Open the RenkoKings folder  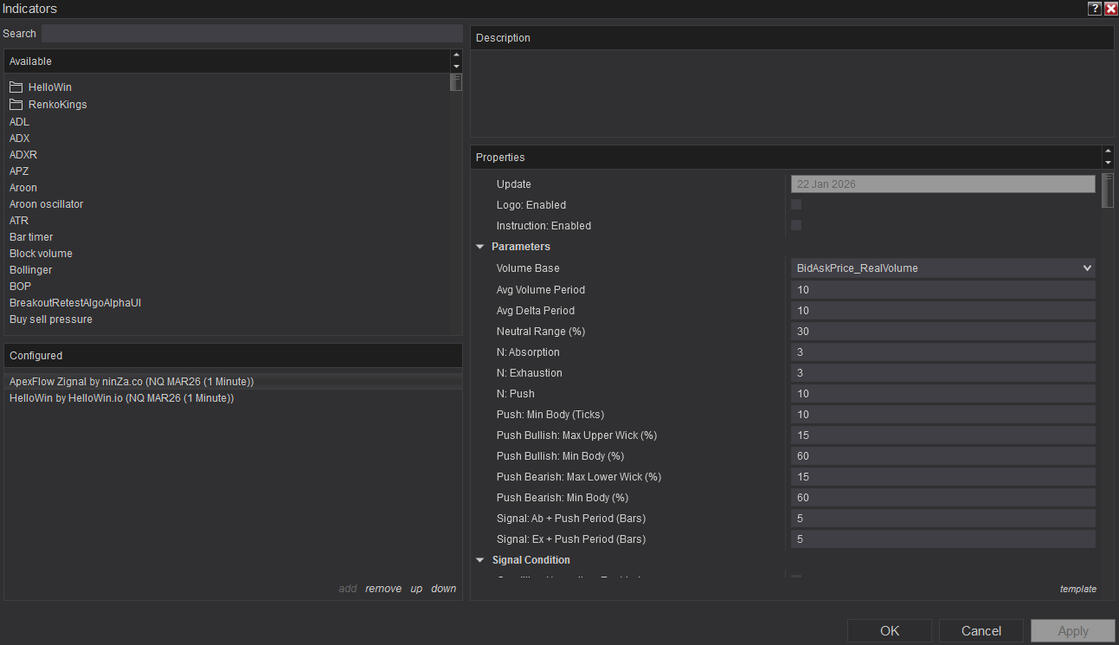(x=56, y=105)
